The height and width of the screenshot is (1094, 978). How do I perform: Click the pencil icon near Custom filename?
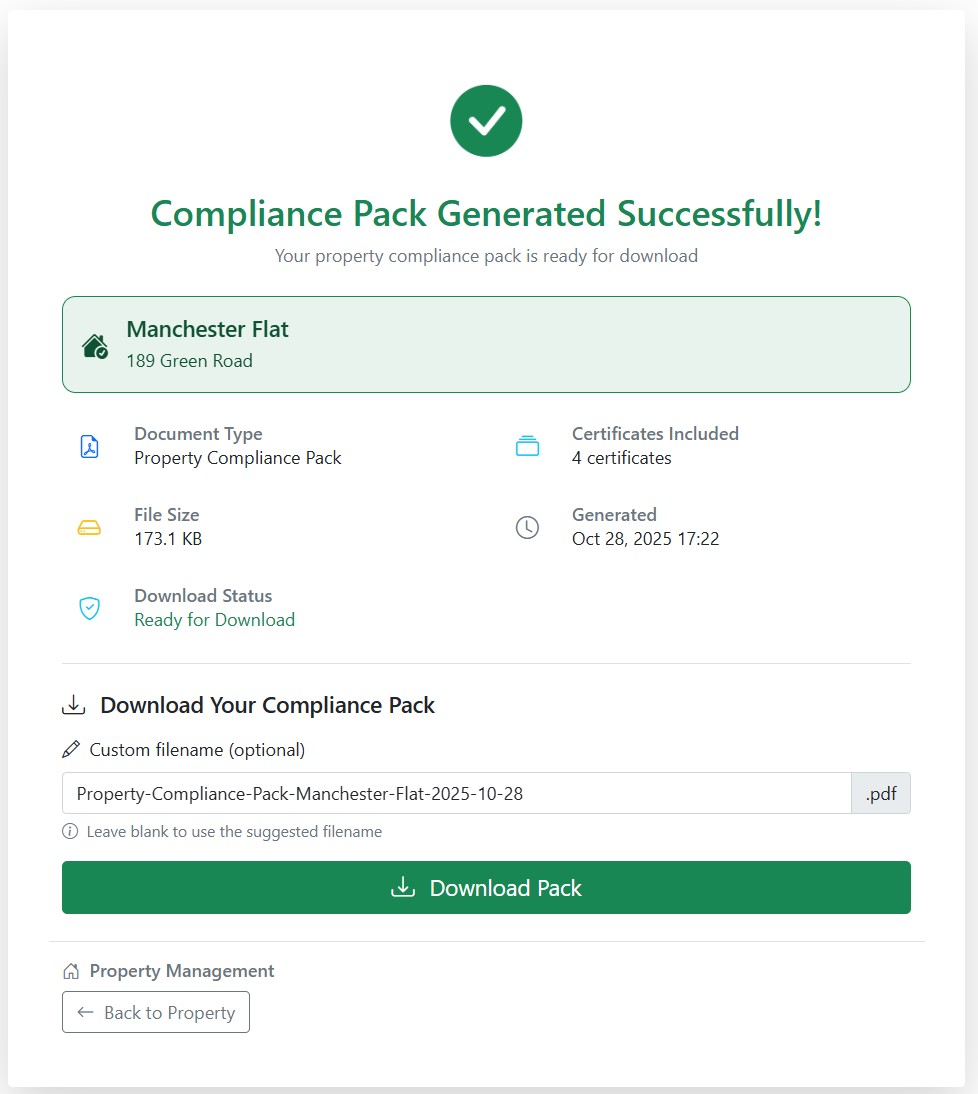click(x=71, y=748)
